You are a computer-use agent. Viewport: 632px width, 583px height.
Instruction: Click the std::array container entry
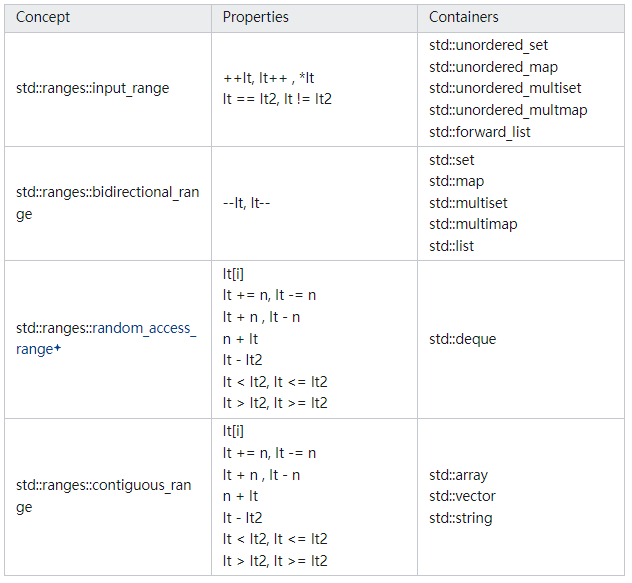(x=459, y=475)
